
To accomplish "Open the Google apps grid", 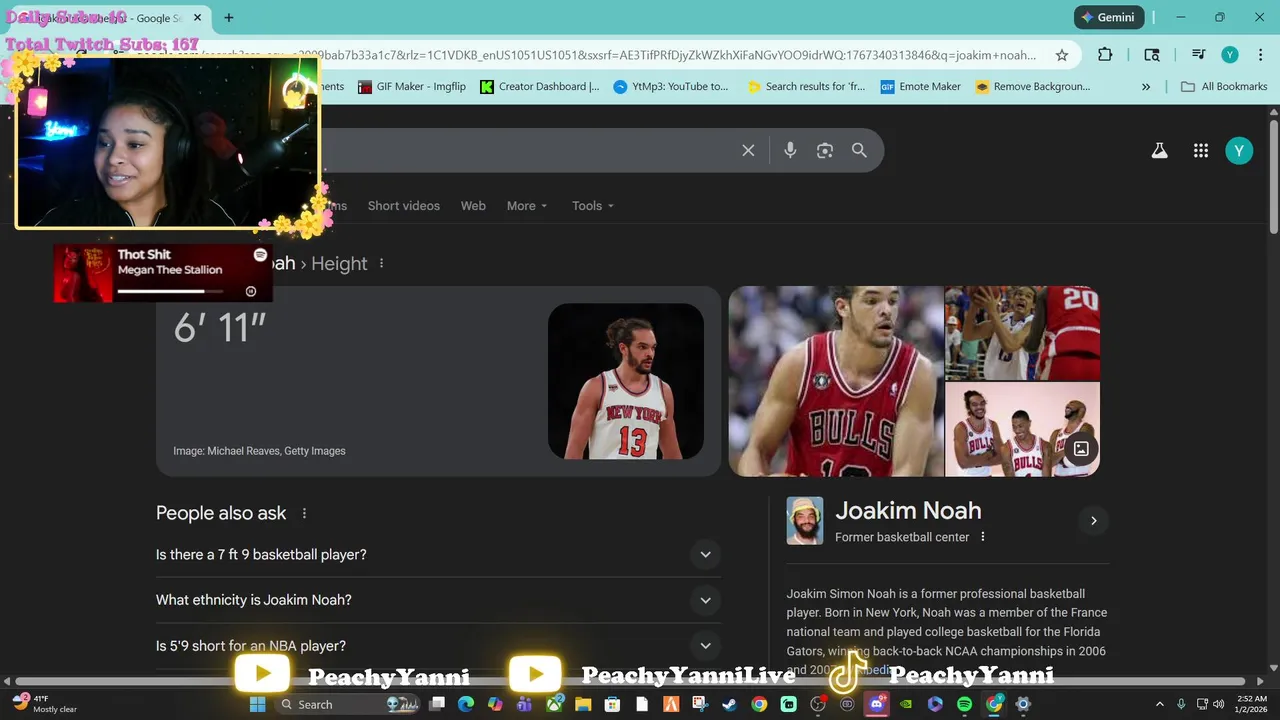I will click(x=1201, y=151).
